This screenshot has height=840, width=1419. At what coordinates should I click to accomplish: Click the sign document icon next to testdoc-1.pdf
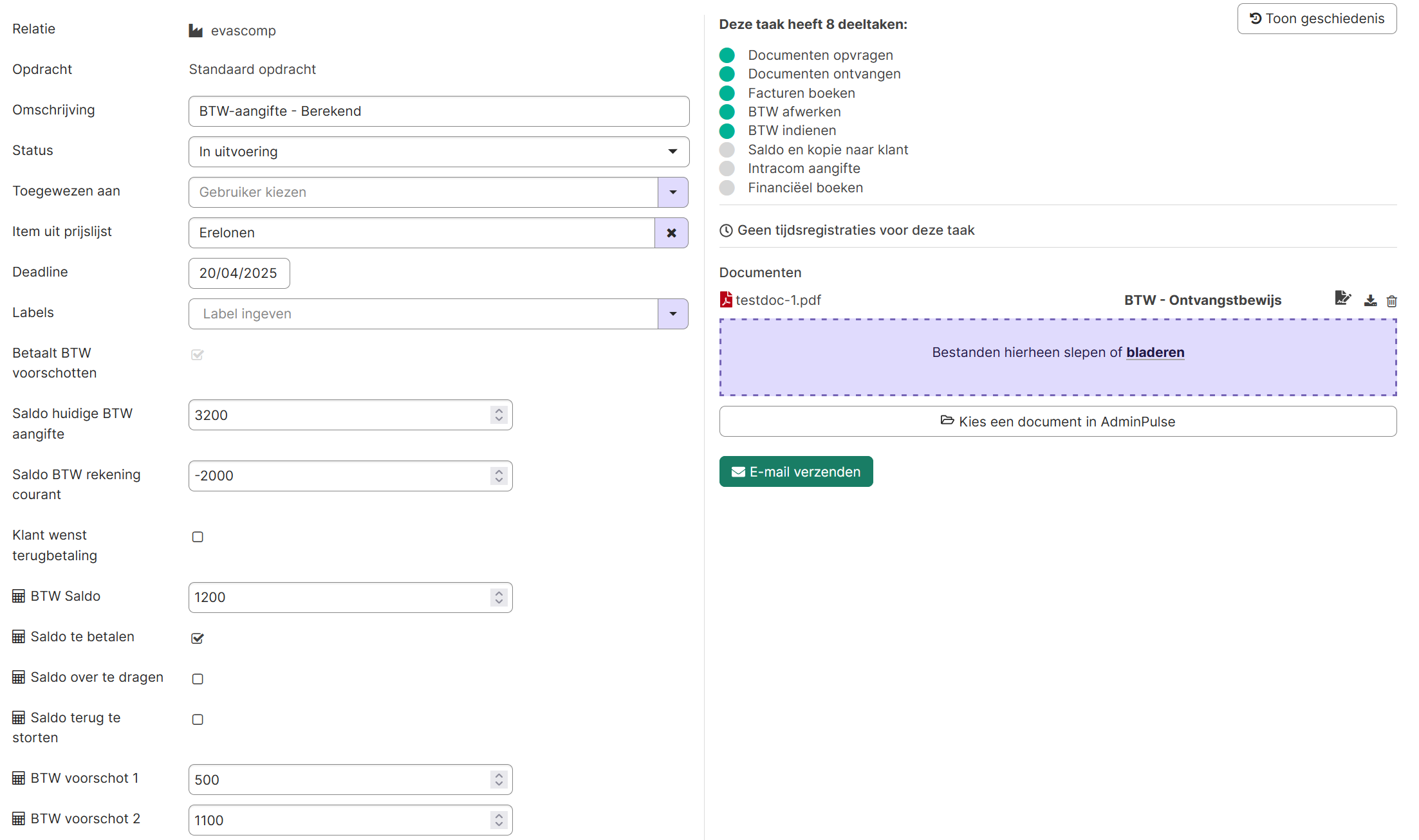(1342, 298)
